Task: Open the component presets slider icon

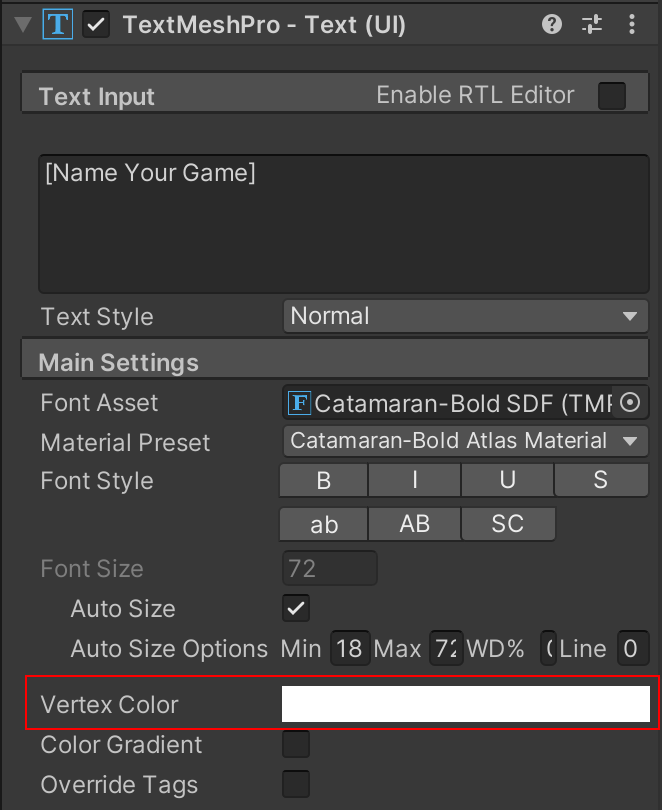Action: [591, 25]
